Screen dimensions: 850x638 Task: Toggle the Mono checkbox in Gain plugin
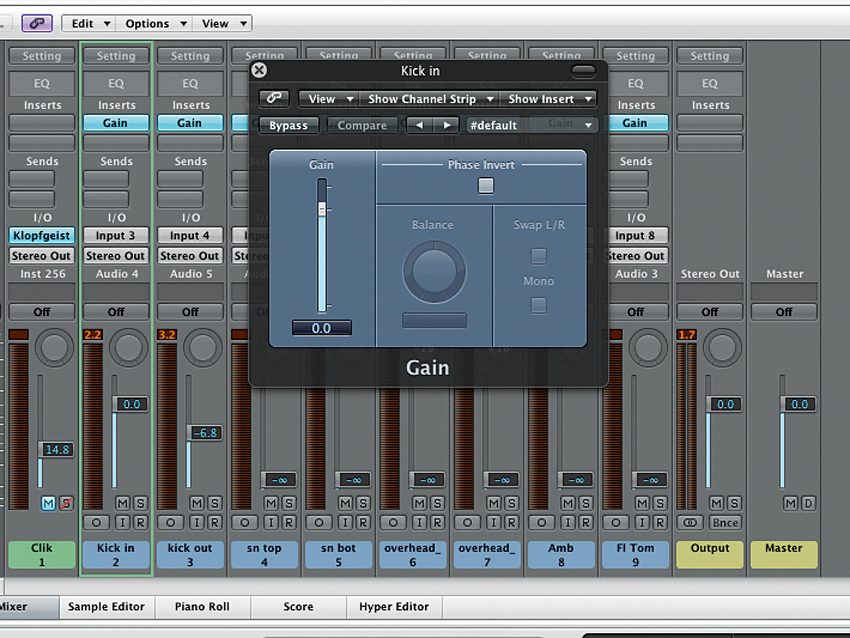538,305
